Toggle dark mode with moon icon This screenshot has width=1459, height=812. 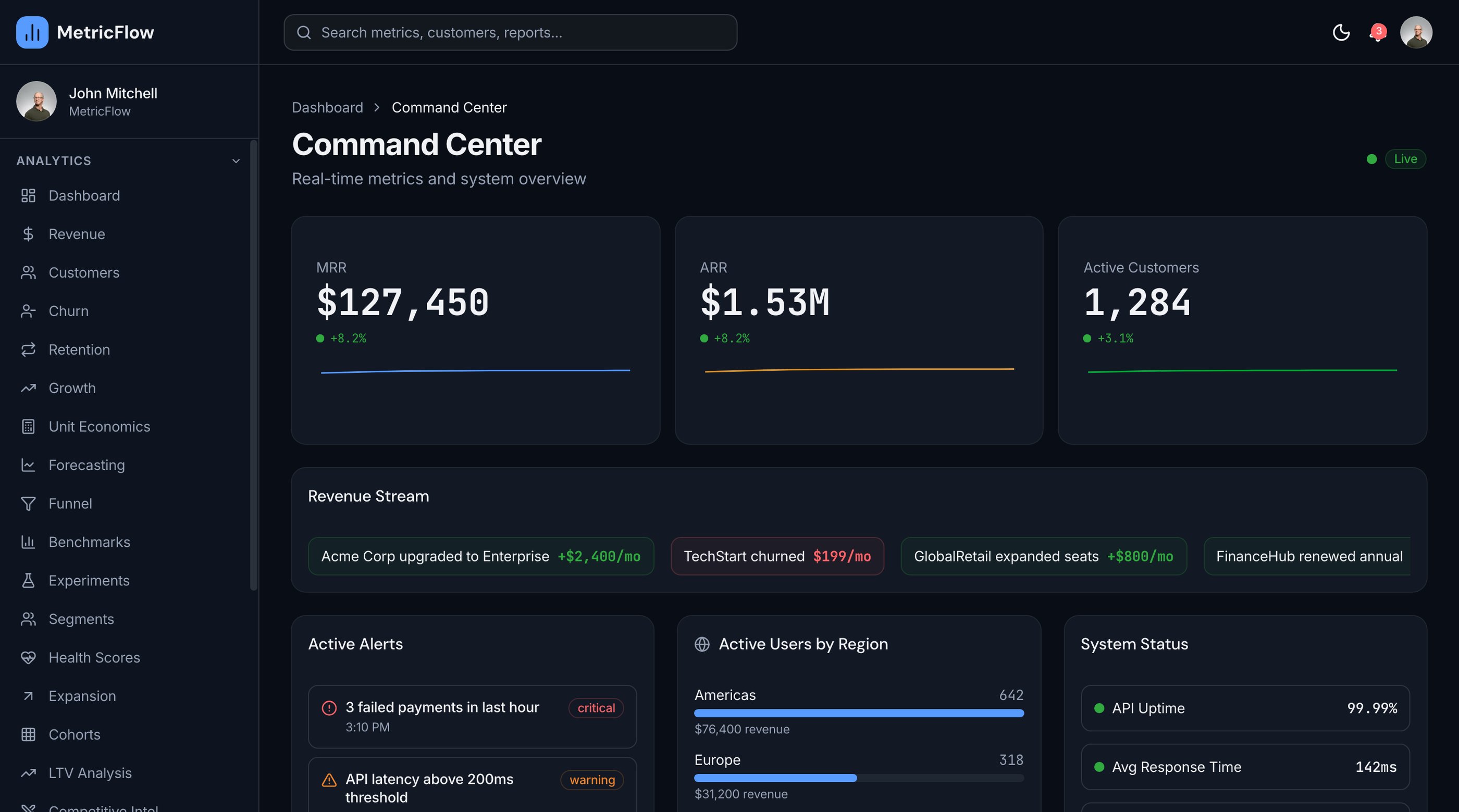point(1341,32)
